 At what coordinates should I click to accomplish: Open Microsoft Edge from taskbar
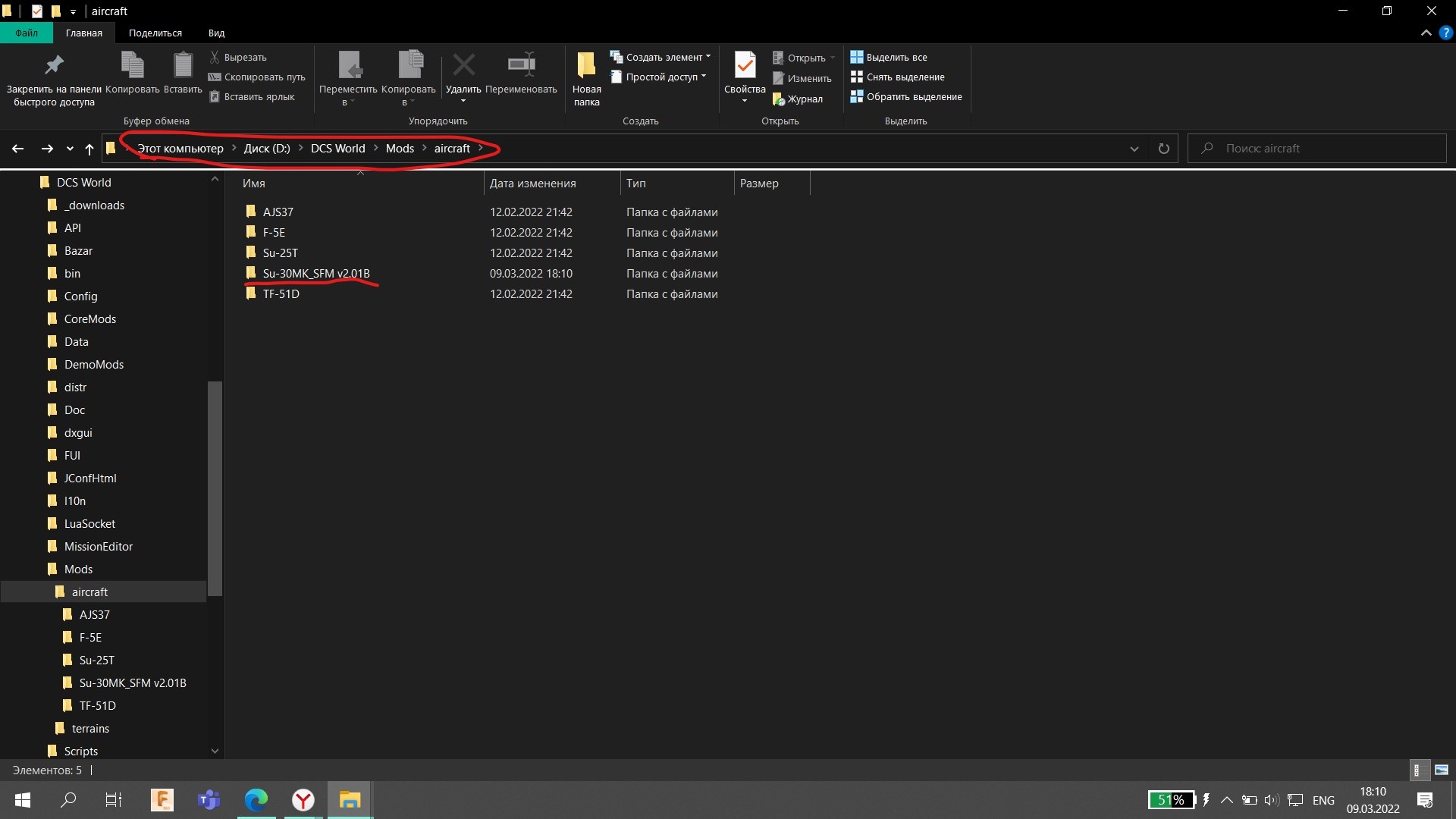(x=256, y=799)
